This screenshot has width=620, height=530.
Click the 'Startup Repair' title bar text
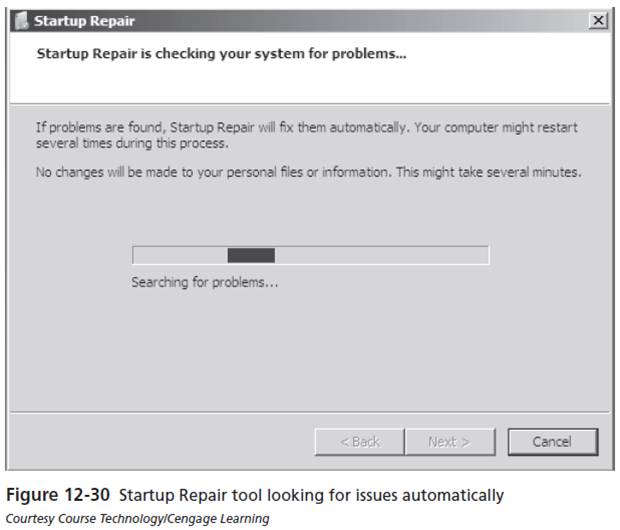coord(84,21)
